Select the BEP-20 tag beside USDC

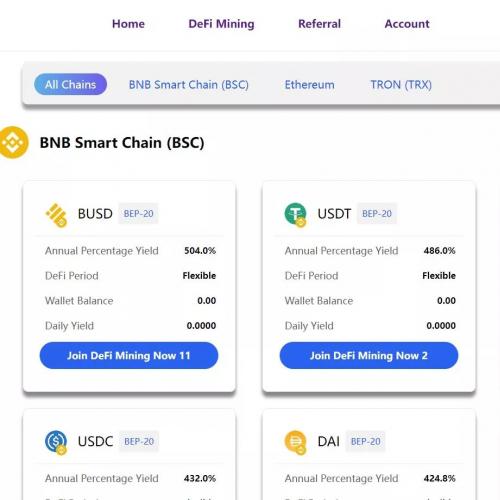pos(139,441)
